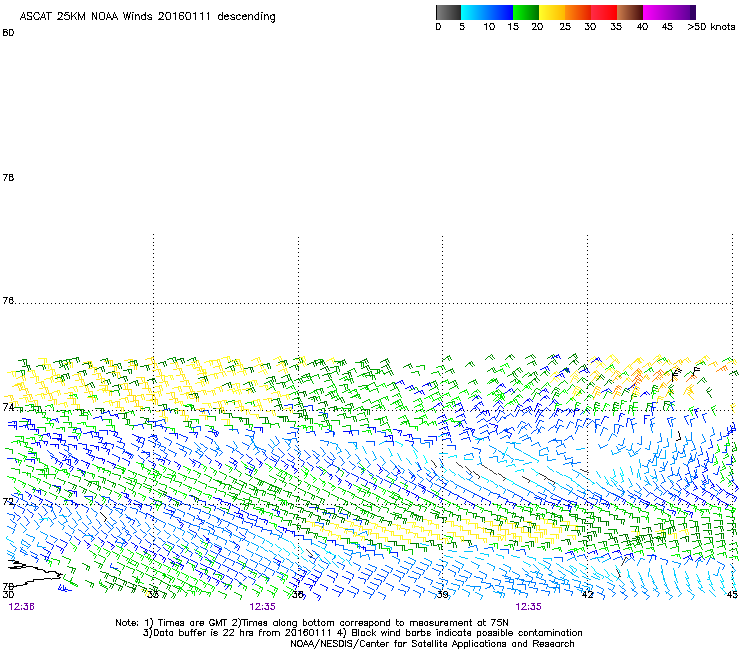Click the legend tick label '40'

(x=642, y=27)
